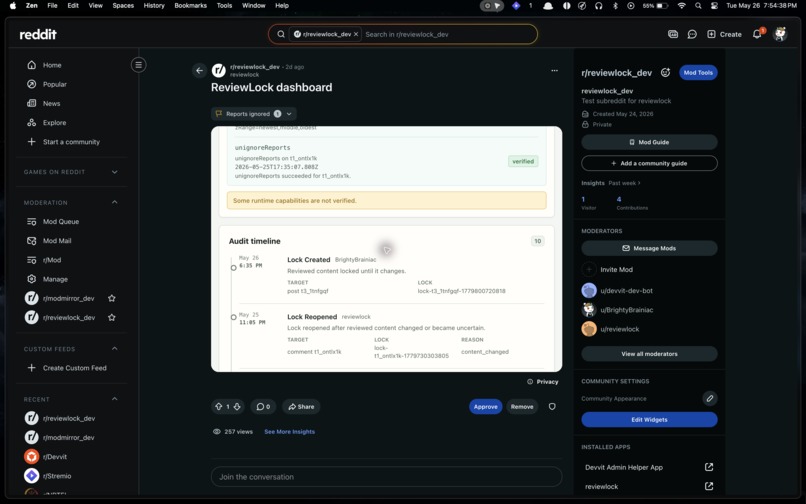Open the advertise icon in header

673,34
